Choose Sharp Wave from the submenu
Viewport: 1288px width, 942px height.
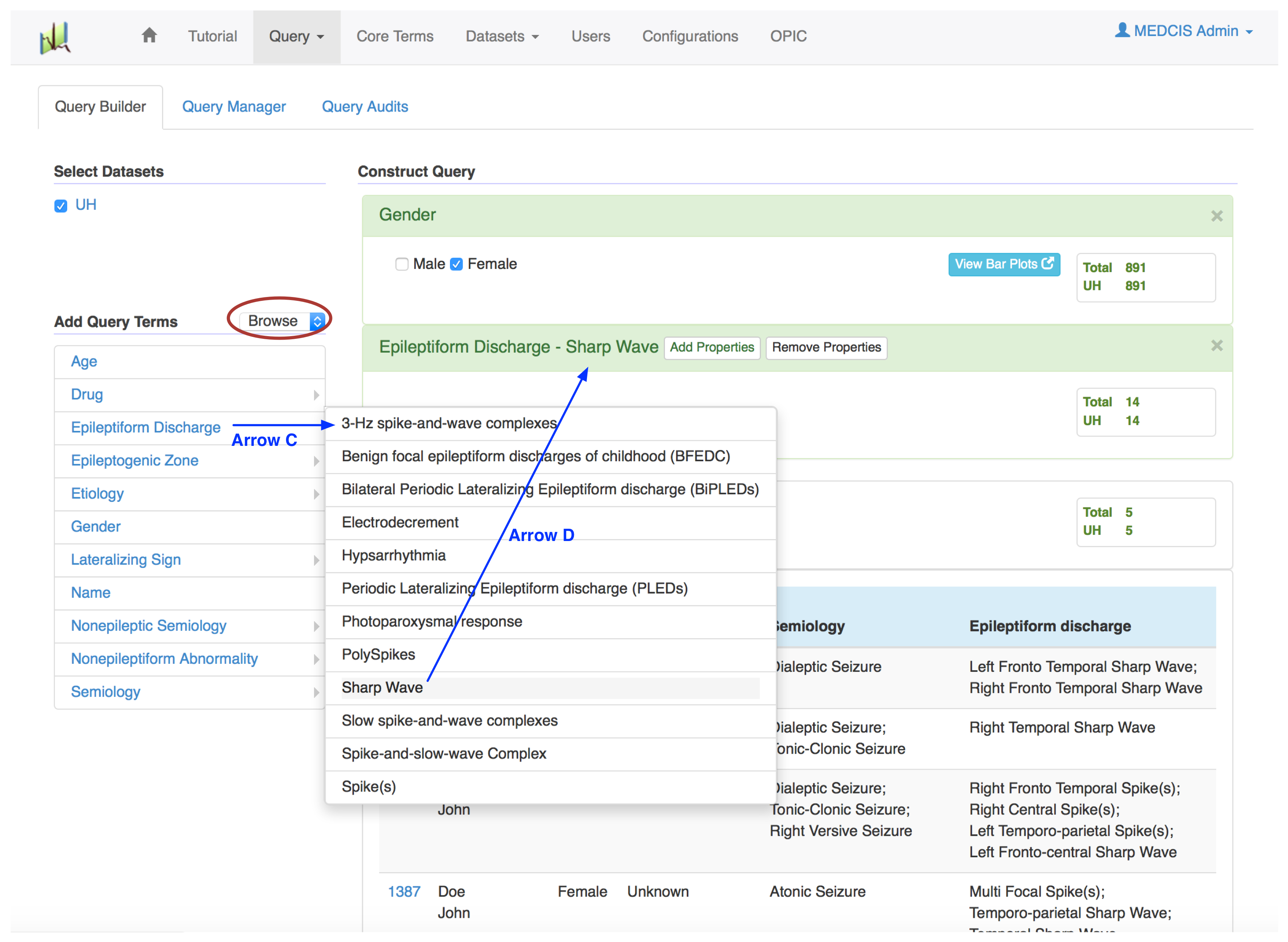(x=551, y=688)
